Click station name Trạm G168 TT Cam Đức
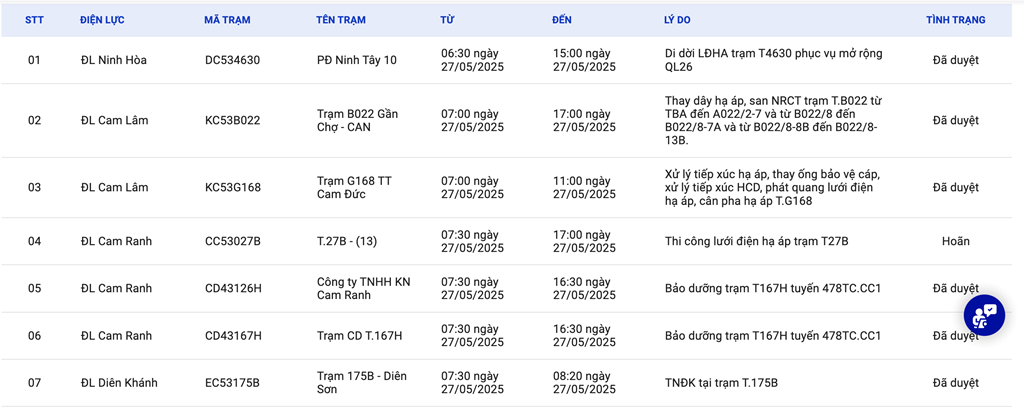The image size is (1024, 409). 355,188
